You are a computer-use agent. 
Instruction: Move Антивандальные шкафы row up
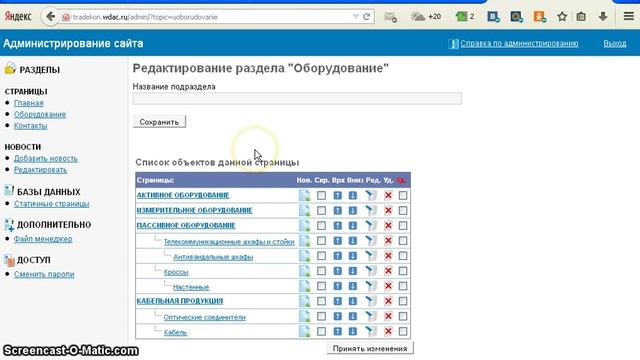[338, 256]
